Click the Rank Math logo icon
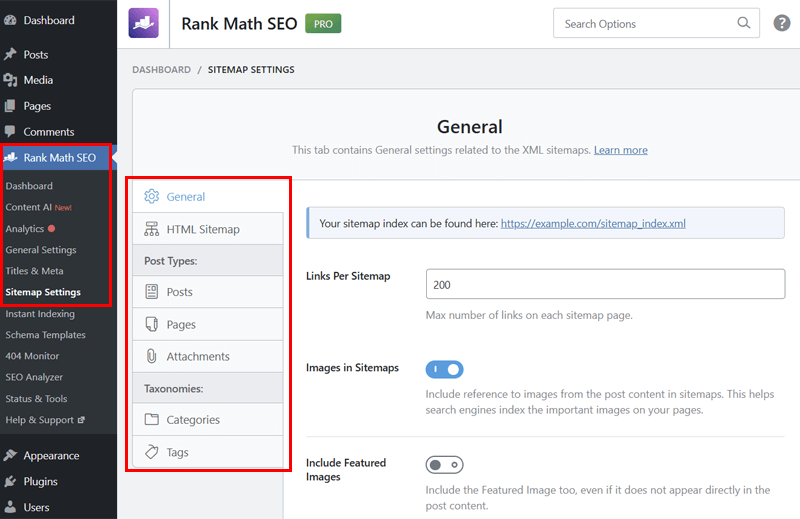Screen dimensions: 800x519 (x=143, y=23)
